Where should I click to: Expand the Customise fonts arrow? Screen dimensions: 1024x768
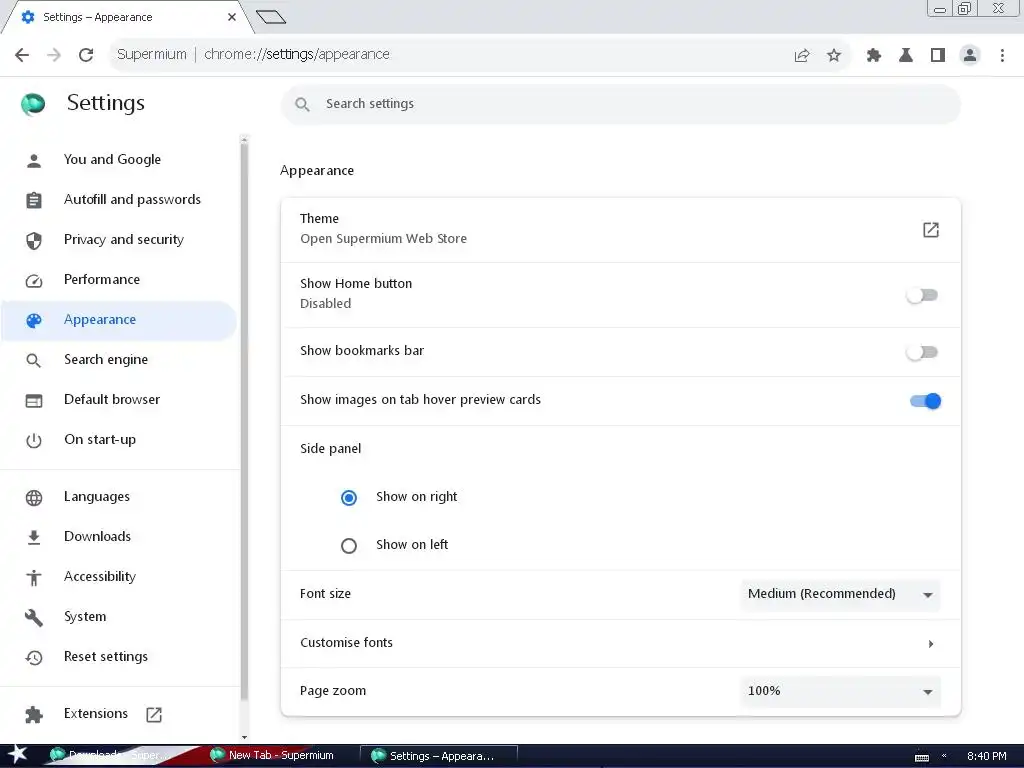tap(931, 644)
